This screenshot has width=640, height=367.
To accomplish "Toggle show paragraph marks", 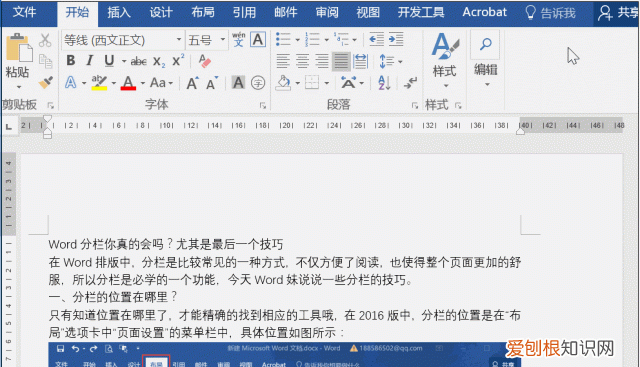I will [410, 83].
